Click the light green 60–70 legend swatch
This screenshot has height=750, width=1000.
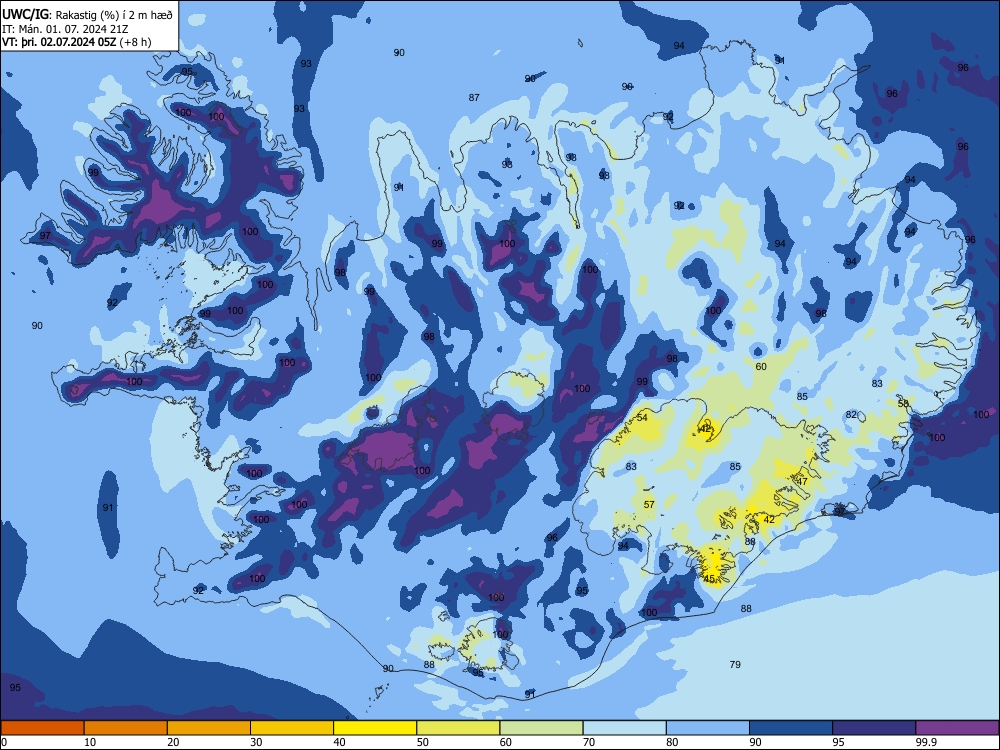tap(541, 728)
